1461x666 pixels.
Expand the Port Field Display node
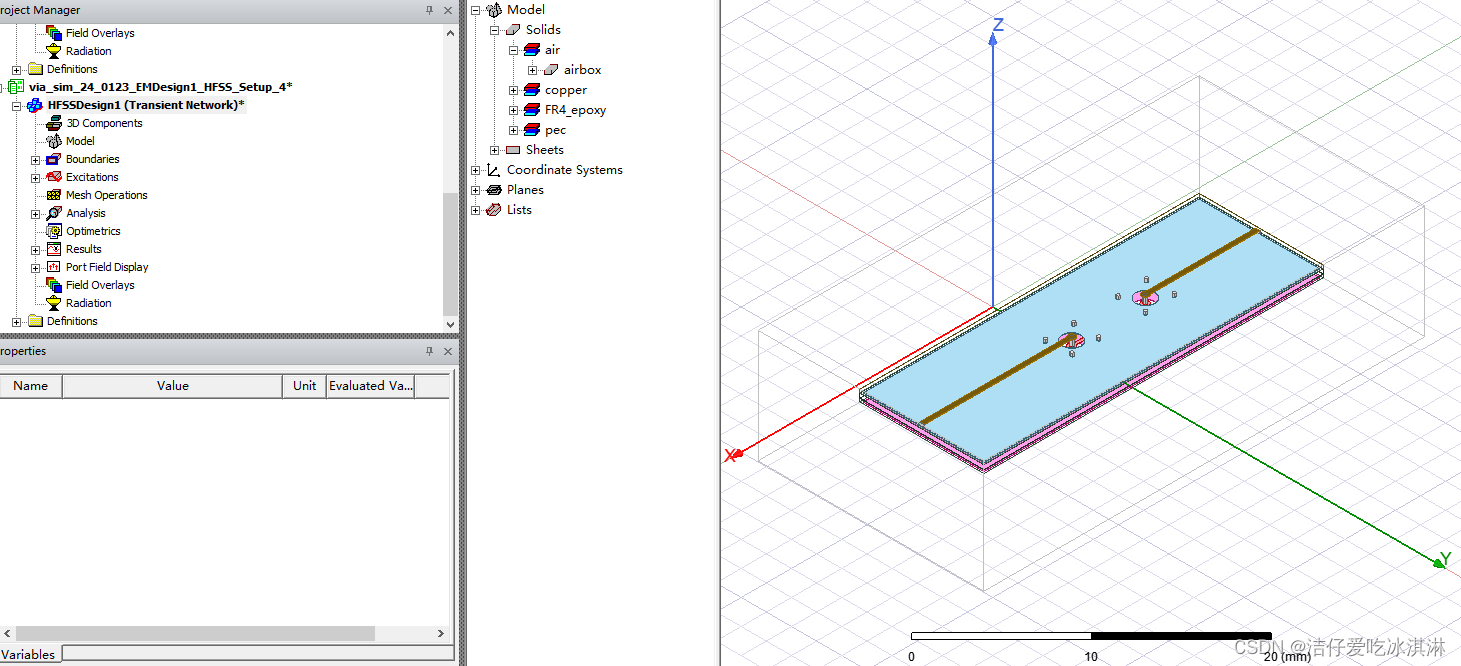point(36,268)
